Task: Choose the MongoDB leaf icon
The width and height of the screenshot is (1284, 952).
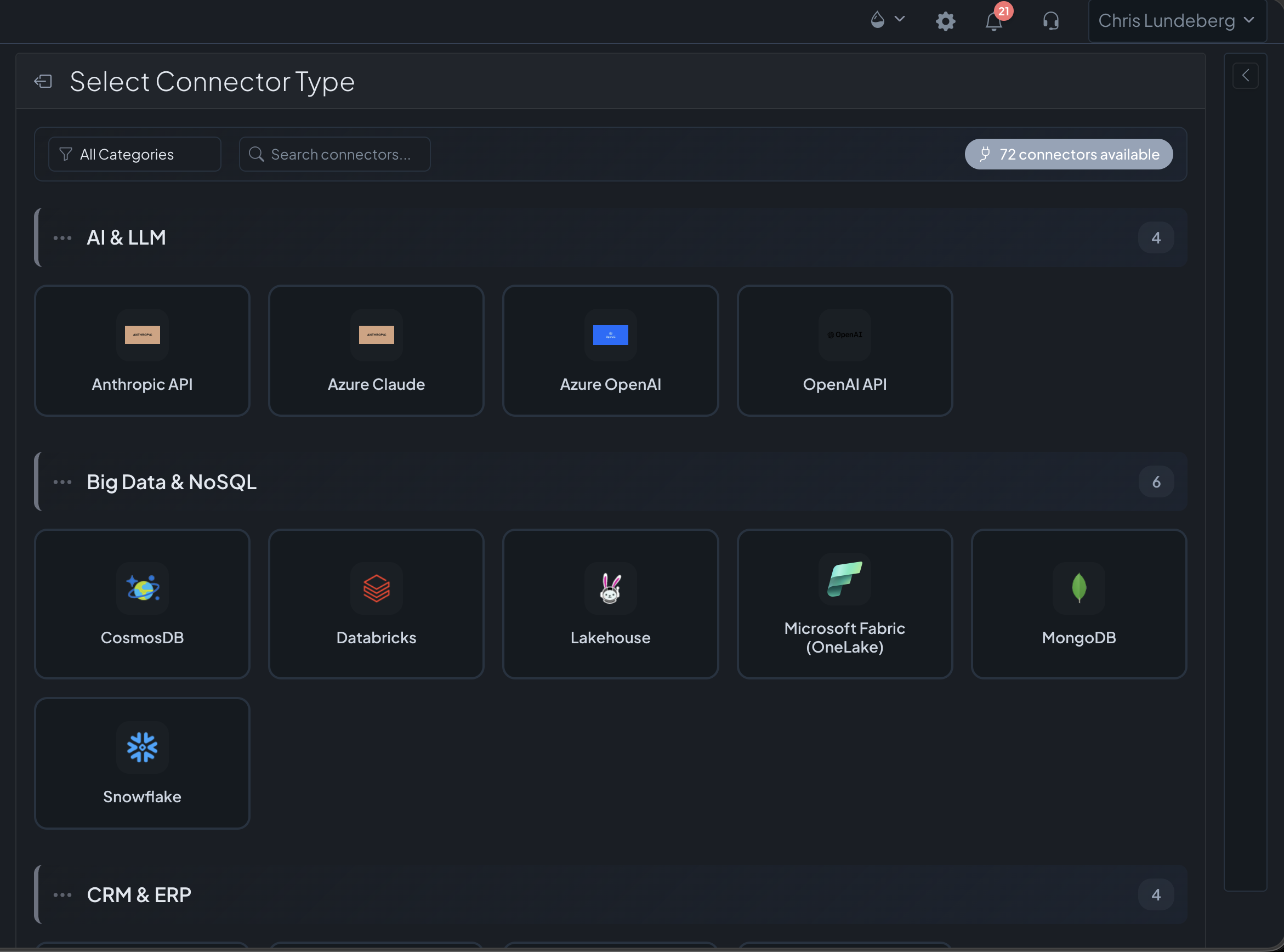Action: pos(1079,588)
